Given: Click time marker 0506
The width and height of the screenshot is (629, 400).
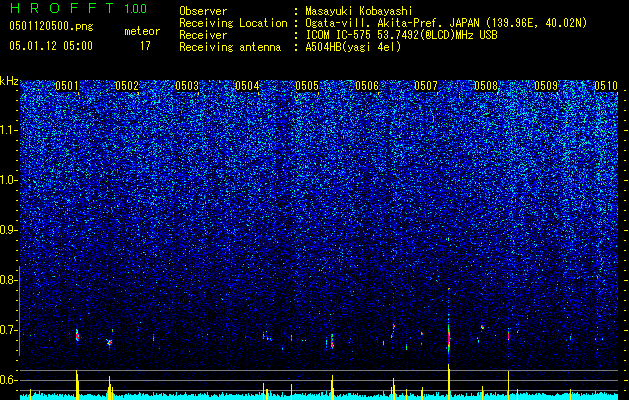Looking at the screenshot, I should pos(367,86).
